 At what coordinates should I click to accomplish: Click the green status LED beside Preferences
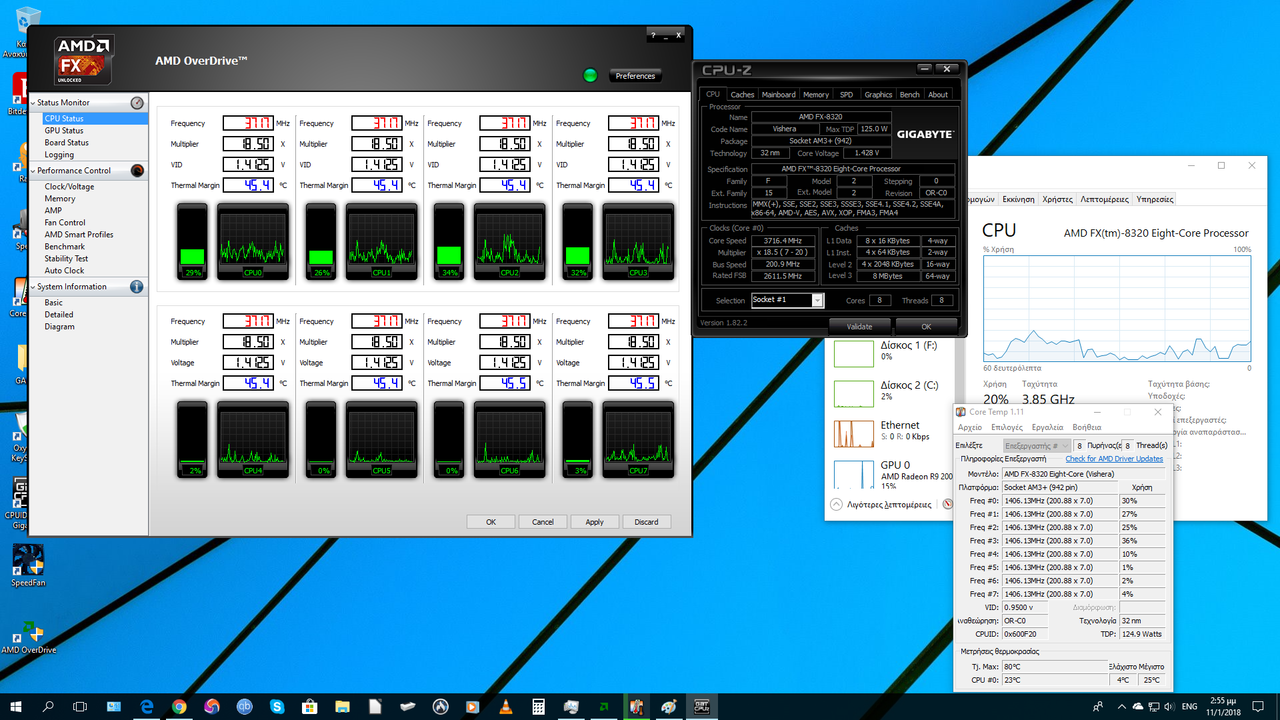pyautogui.click(x=590, y=75)
